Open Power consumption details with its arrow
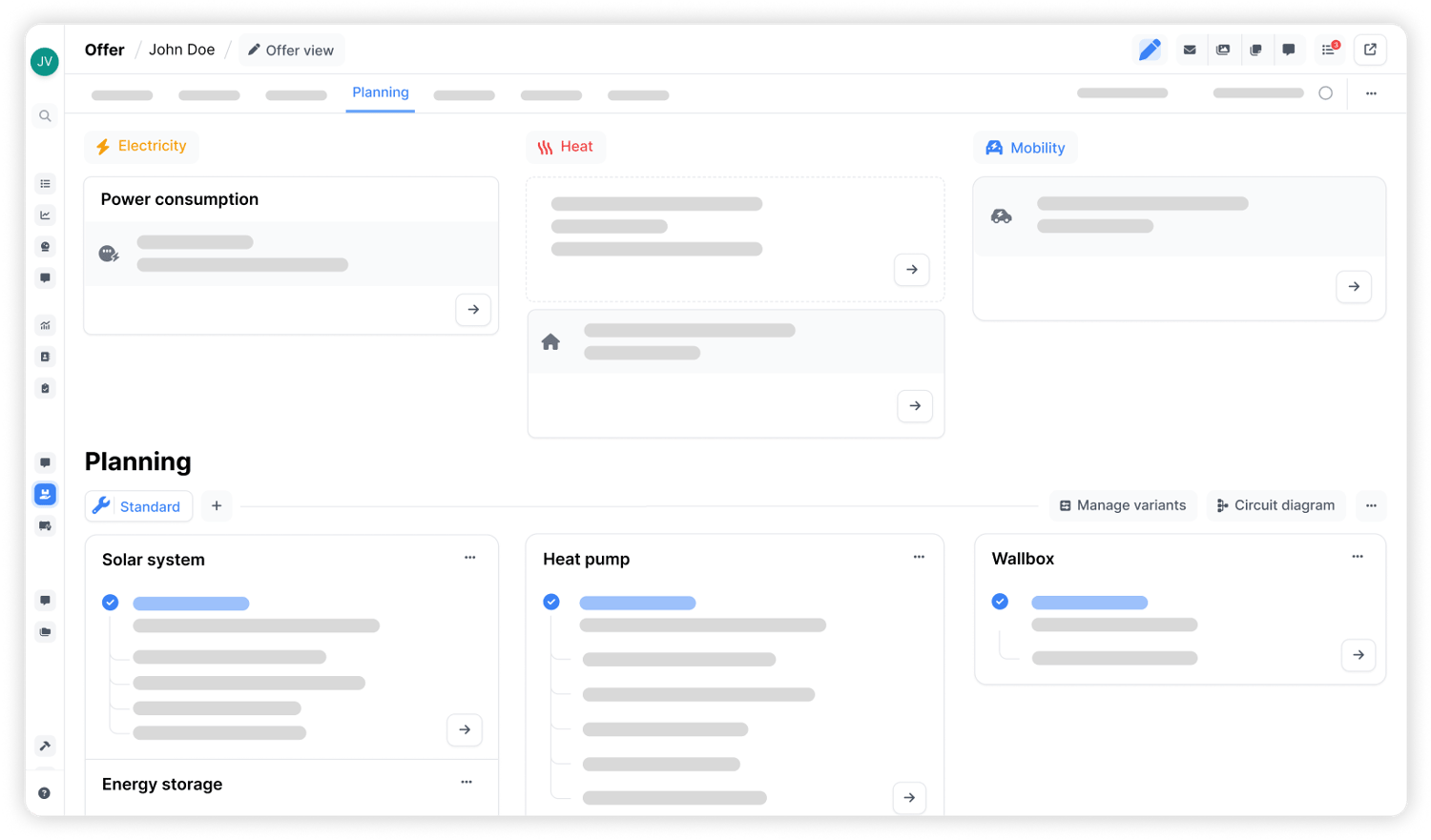The height and width of the screenshot is (840, 1431). click(473, 310)
